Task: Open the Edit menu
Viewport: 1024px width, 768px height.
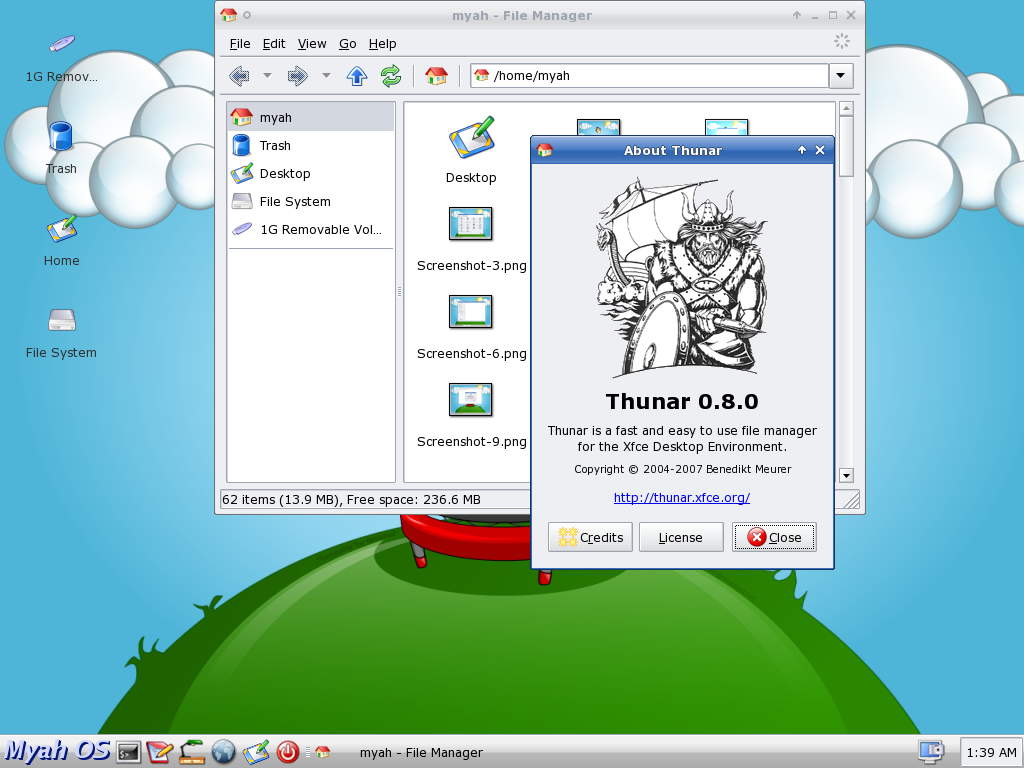Action: point(274,44)
